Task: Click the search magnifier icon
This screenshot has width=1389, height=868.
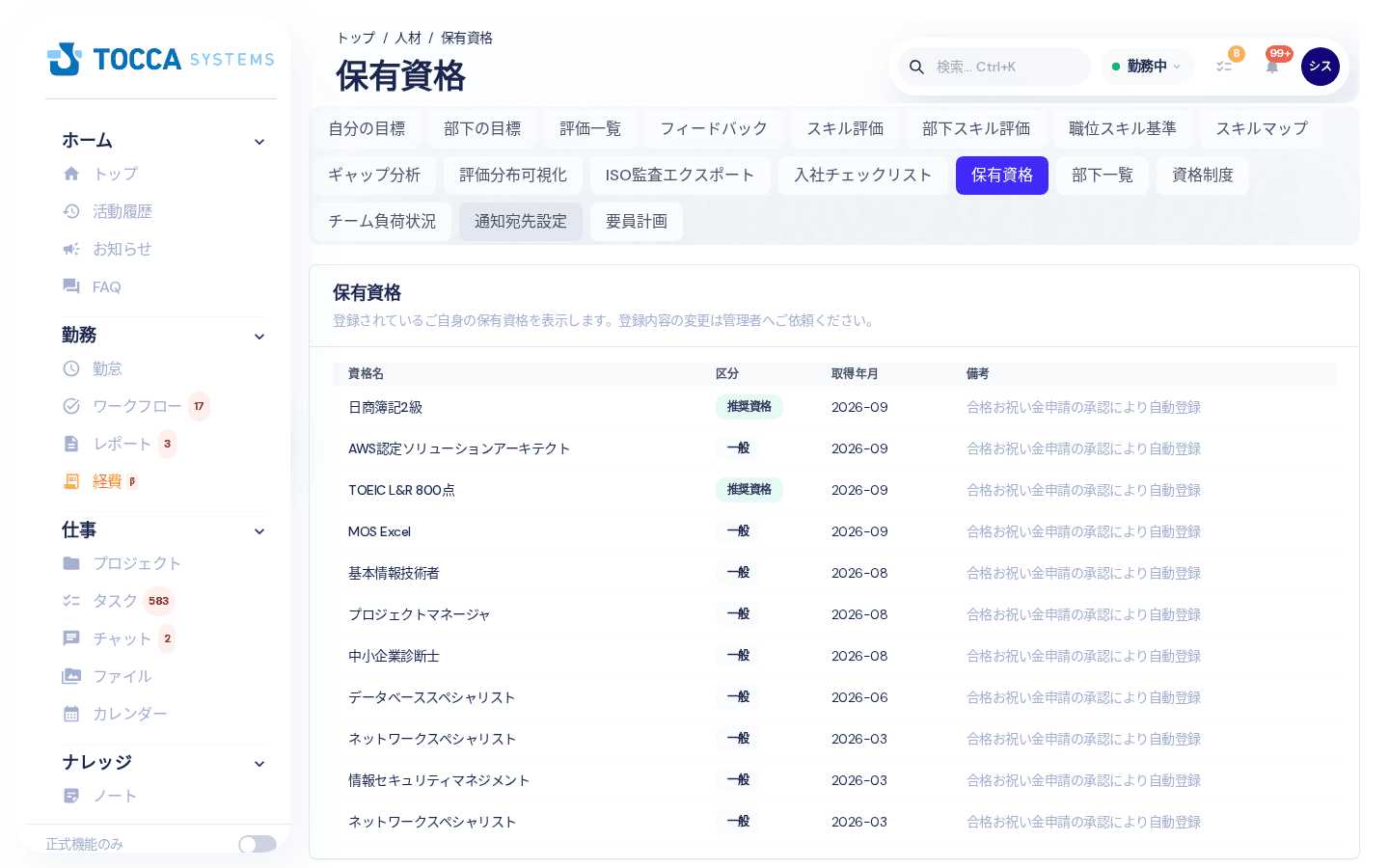Action: (916, 67)
